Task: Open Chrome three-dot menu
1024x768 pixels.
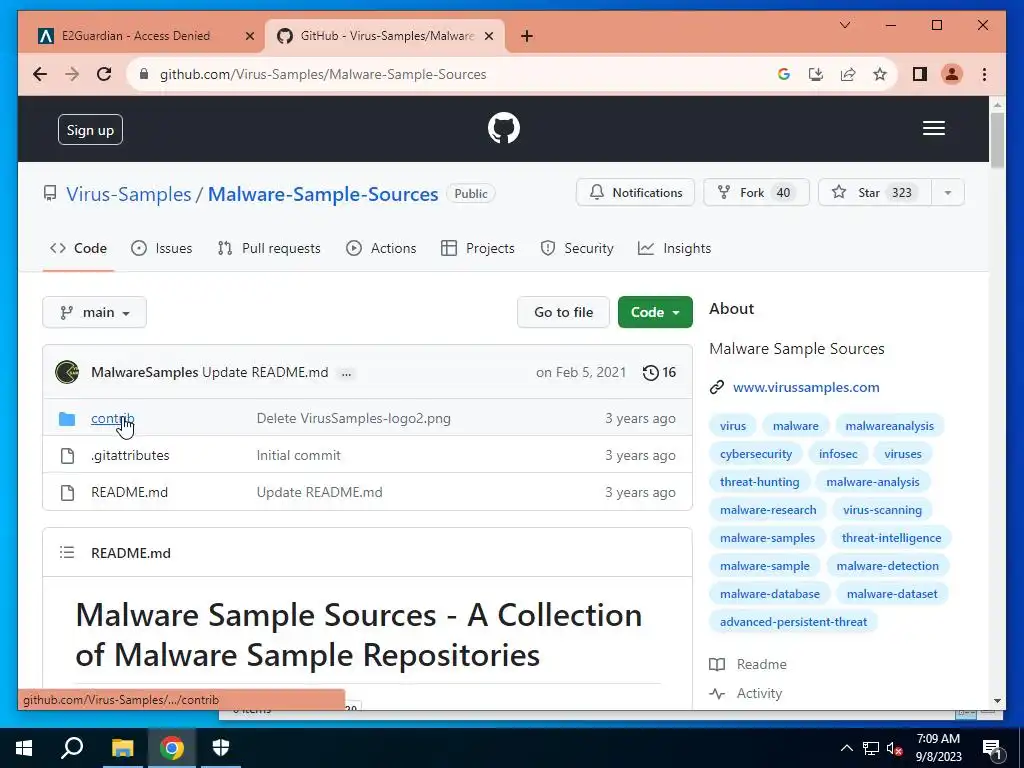Action: (x=984, y=74)
